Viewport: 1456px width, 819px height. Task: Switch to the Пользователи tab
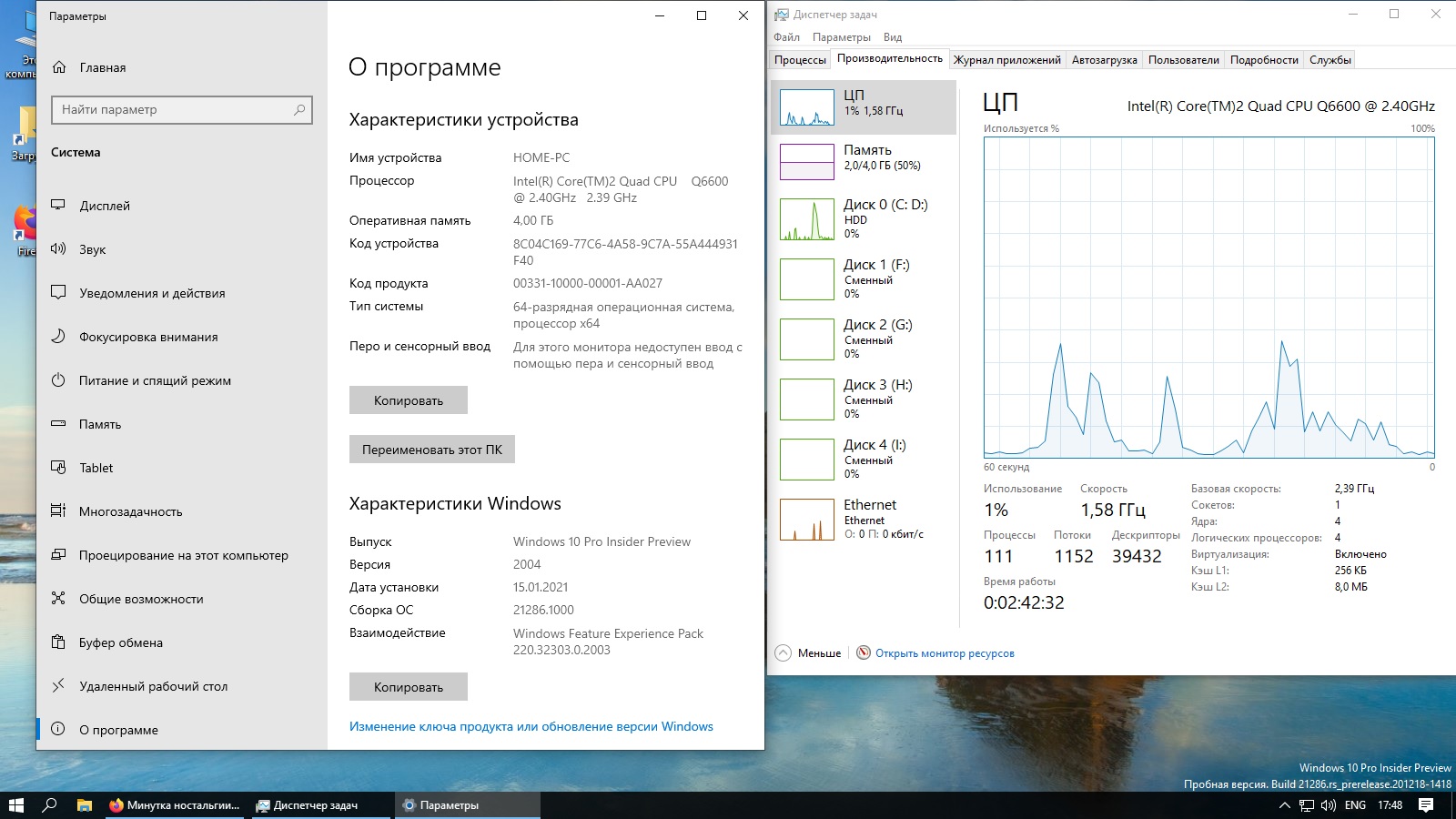[1184, 60]
